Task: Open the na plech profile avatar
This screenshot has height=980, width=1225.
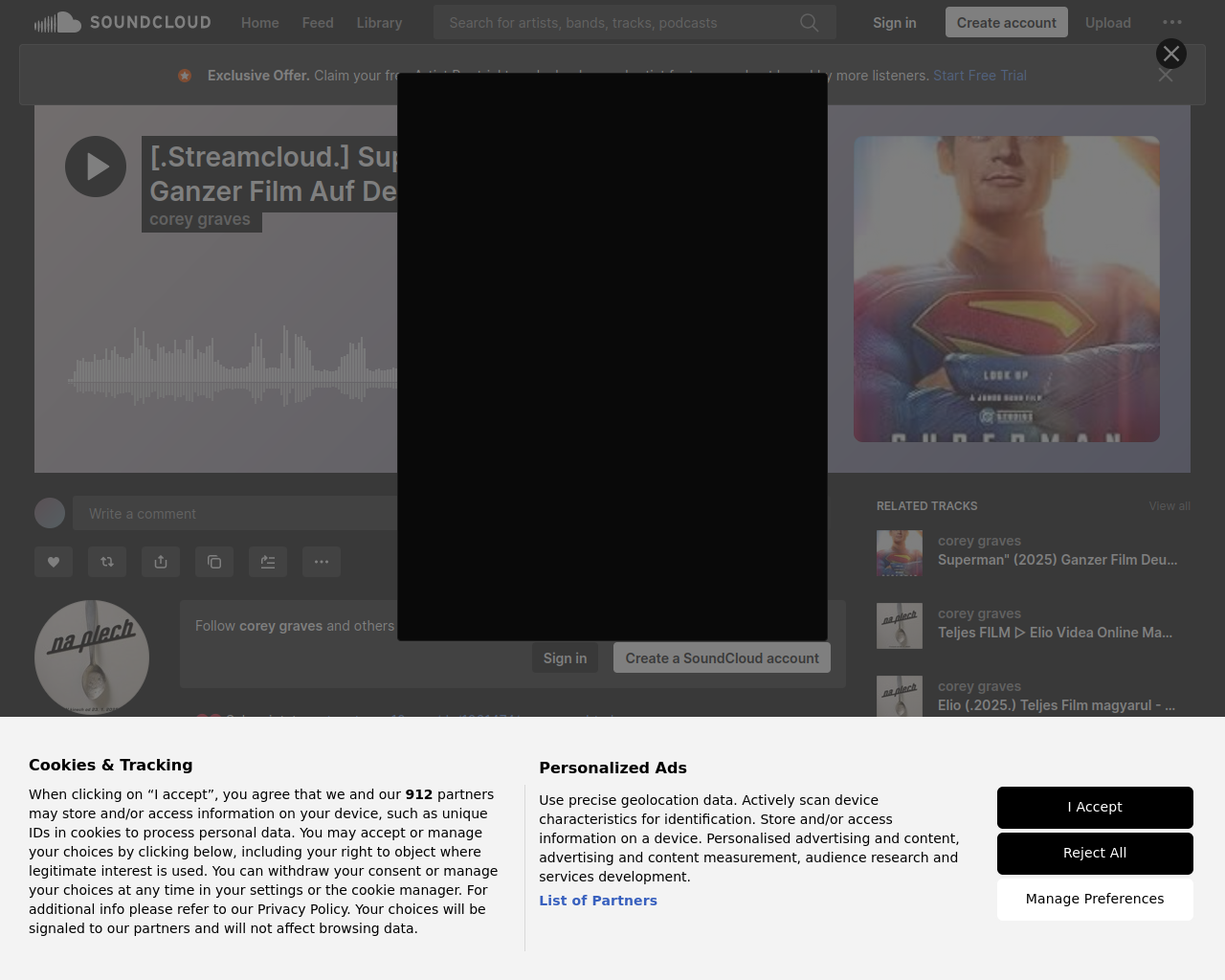Action: coord(92,657)
